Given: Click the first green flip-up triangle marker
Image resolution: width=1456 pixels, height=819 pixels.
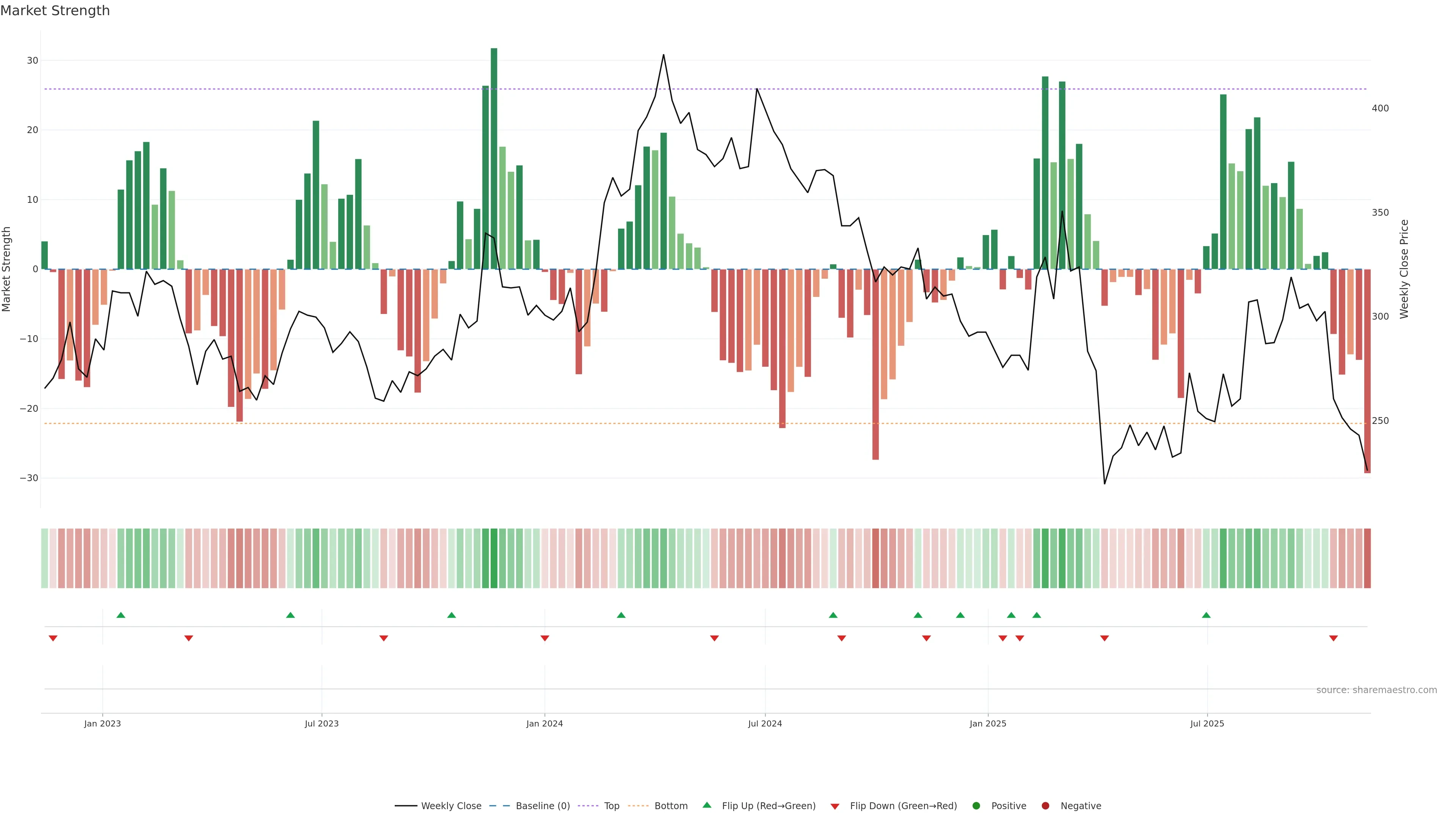Looking at the screenshot, I should [x=121, y=615].
